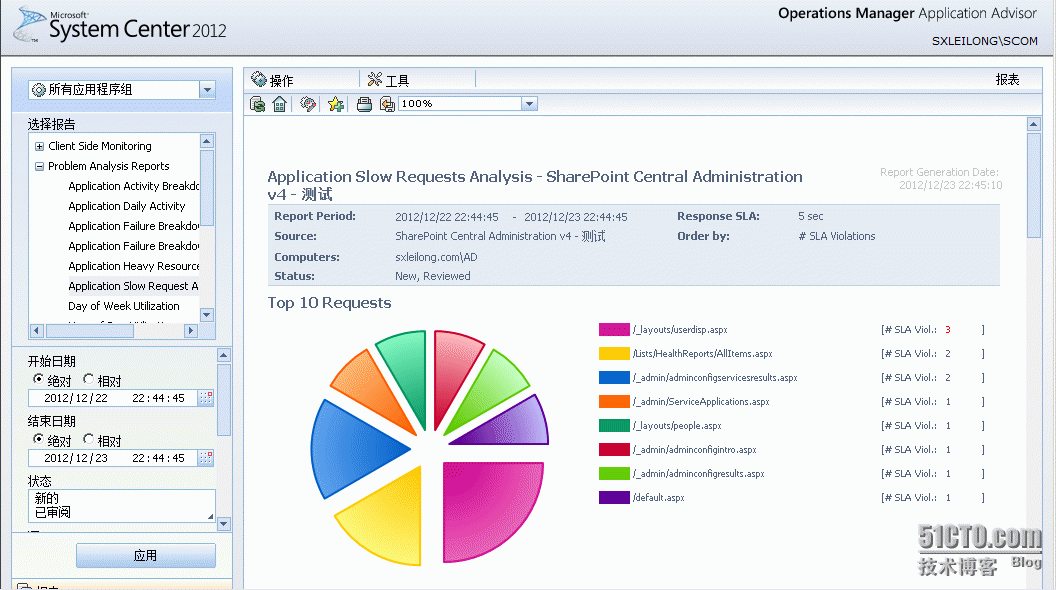The height and width of the screenshot is (590, 1056).
Task: Click the end date input field
Action: pyautogui.click(x=113, y=458)
